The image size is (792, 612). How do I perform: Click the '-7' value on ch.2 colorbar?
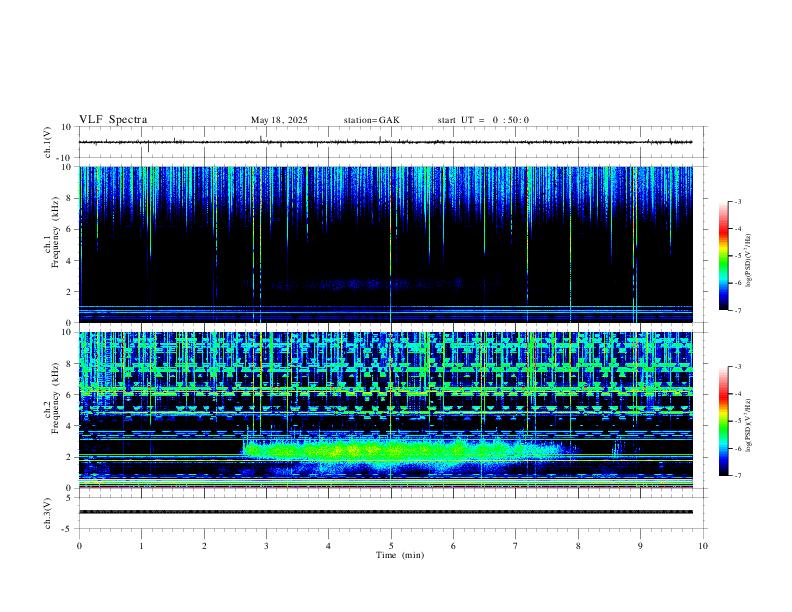pyautogui.click(x=737, y=476)
